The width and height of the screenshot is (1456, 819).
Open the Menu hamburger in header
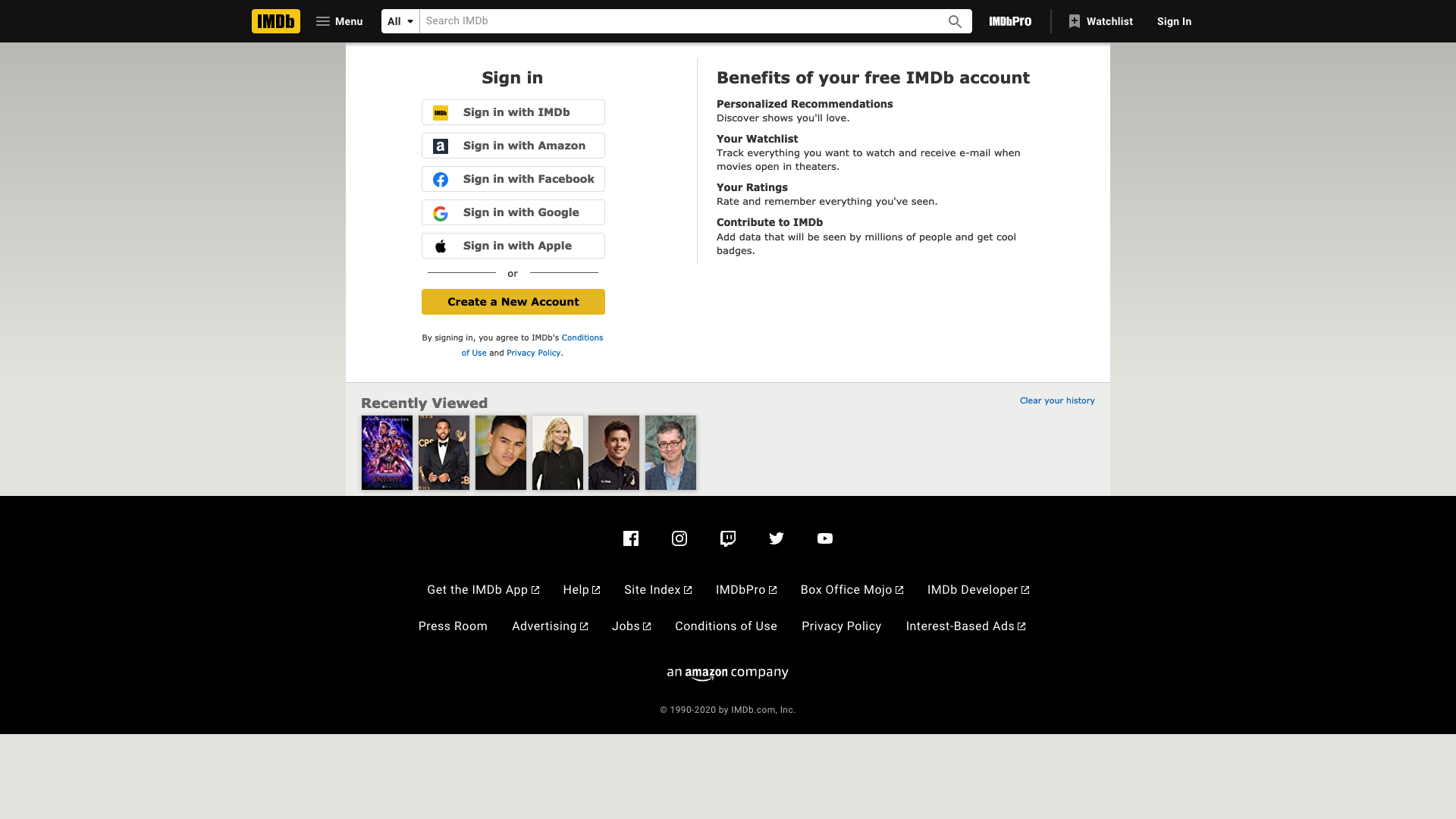click(x=339, y=21)
